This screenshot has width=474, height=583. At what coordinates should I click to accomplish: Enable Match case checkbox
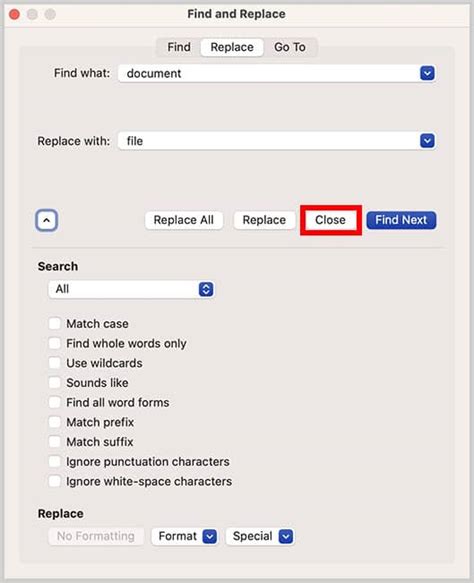pos(55,323)
